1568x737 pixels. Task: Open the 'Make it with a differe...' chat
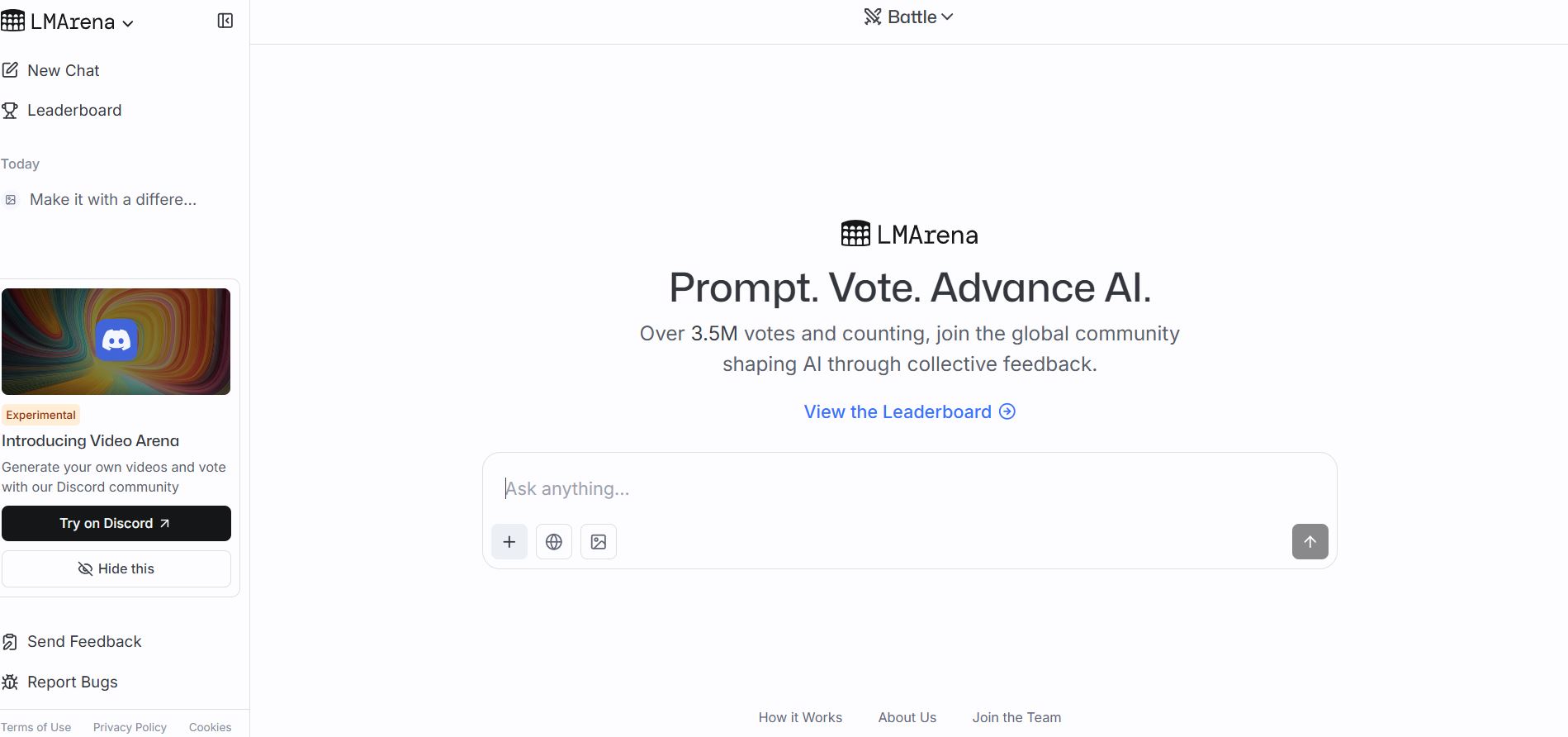[x=113, y=199]
